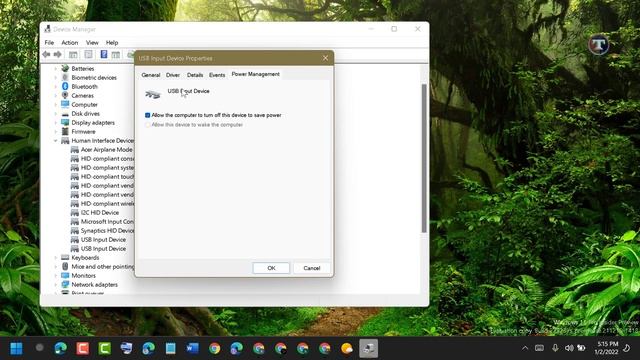
Task: Click the Keyboards category icon
Action: (65, 258)
